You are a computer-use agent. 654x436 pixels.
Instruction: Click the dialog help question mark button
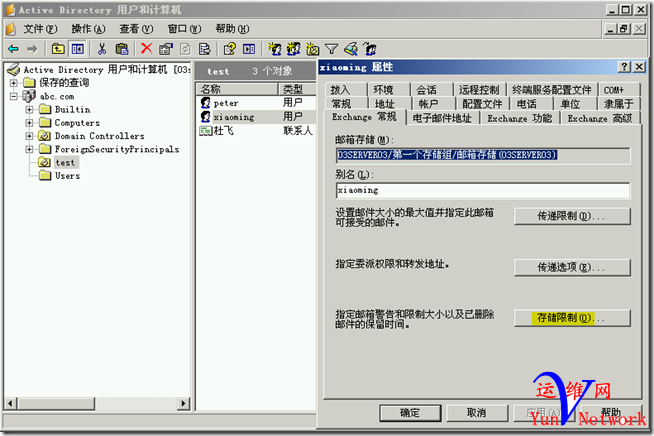tap(624, 67)
